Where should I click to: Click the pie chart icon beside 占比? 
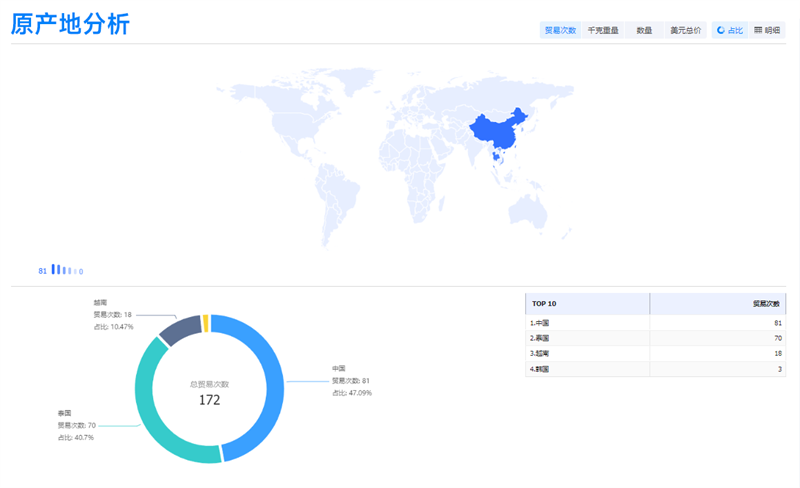[721, 31]
